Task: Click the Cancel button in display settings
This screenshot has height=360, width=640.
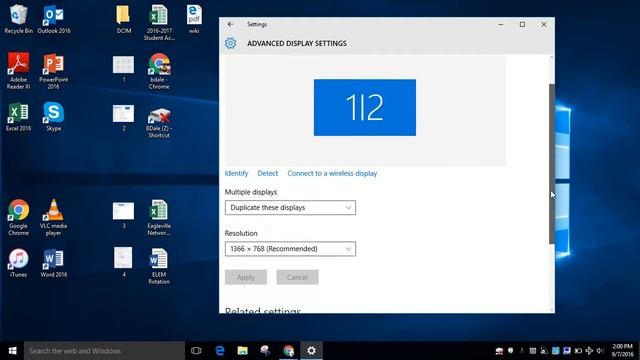Action: point(297,277)
